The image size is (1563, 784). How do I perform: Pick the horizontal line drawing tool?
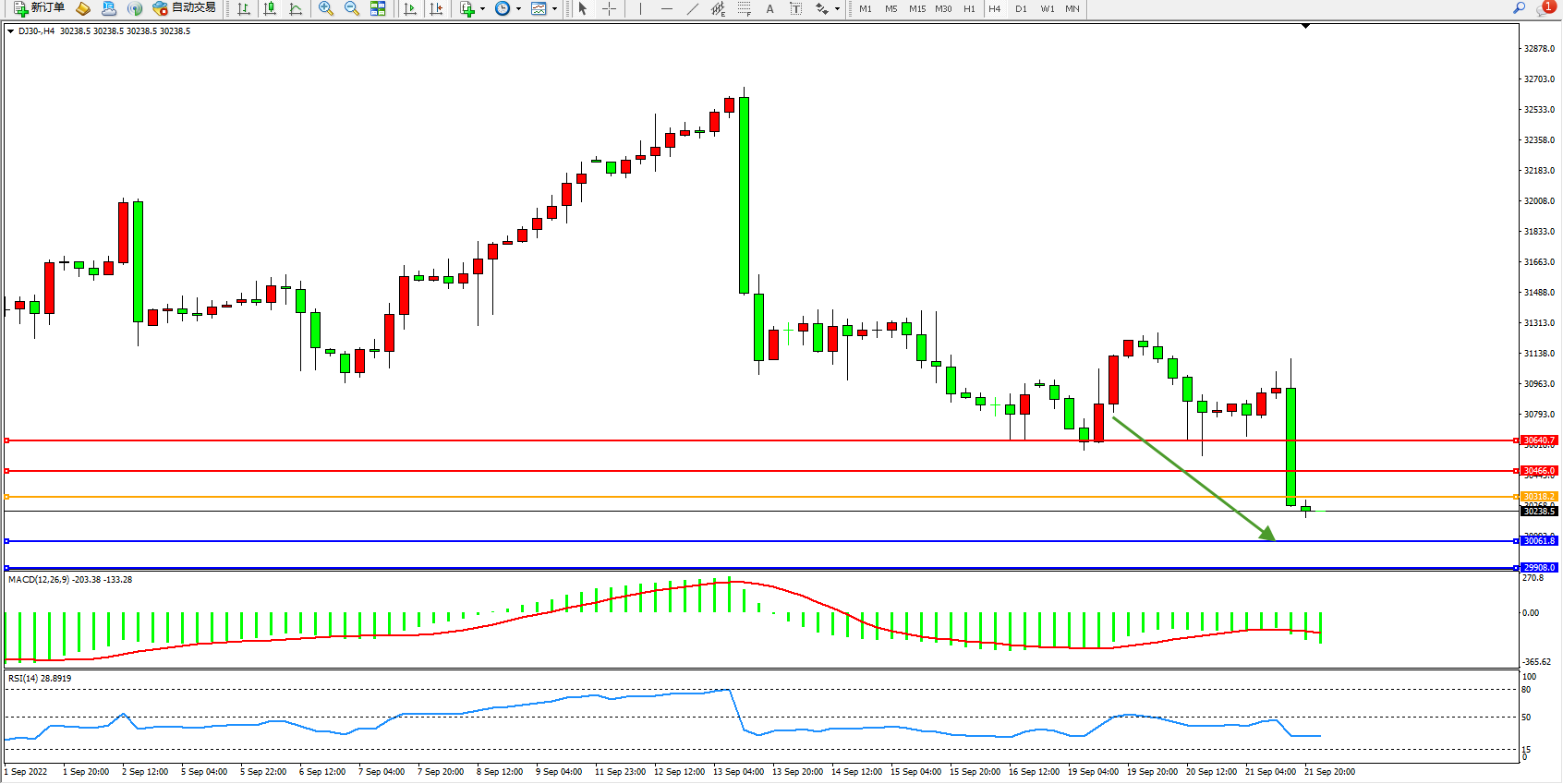666,8
